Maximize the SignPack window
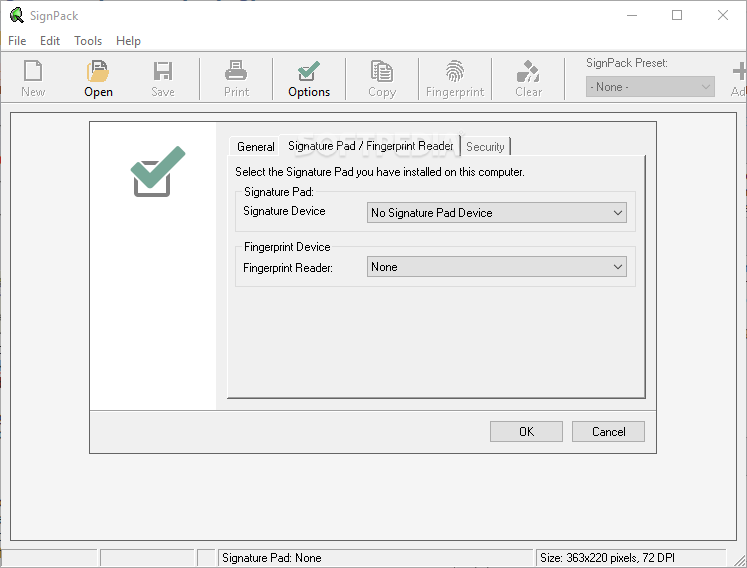 click(676, 15)
